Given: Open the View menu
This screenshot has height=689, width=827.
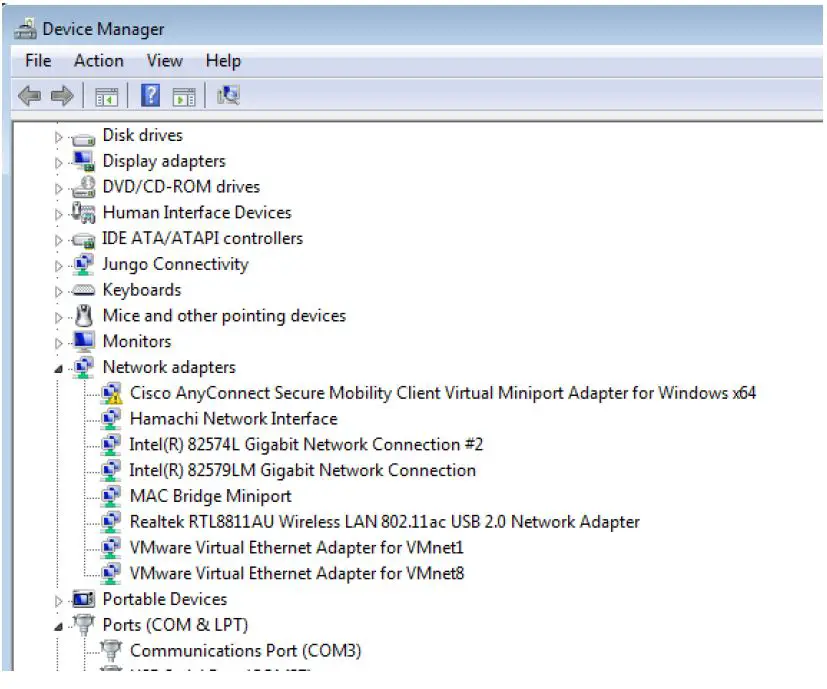Looking at the screenshot, I should tap(164, 61).
